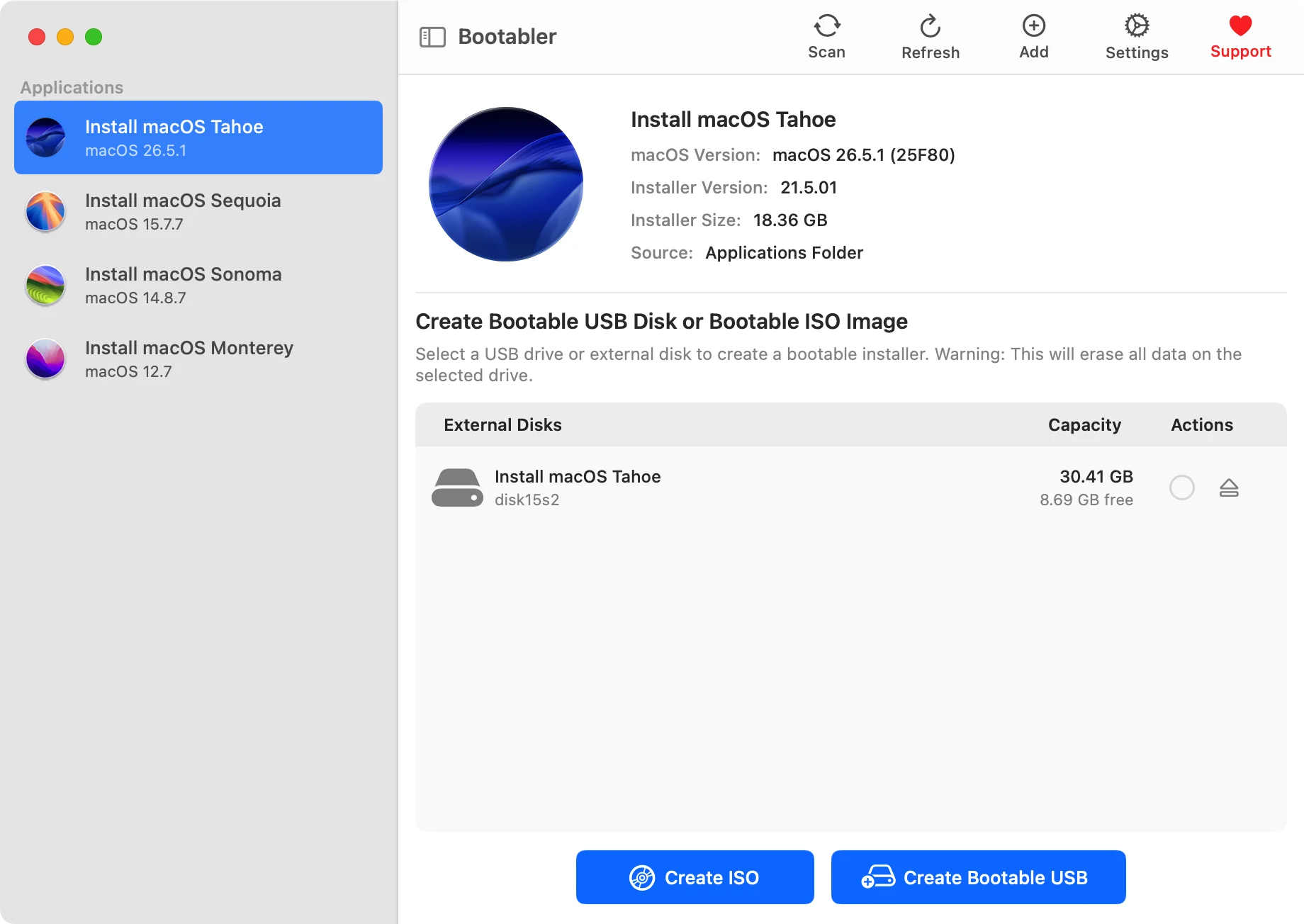This screenshot has width=1304, height=924.
Task: Click the green zoom window button
Action: (x=94, y=37)
